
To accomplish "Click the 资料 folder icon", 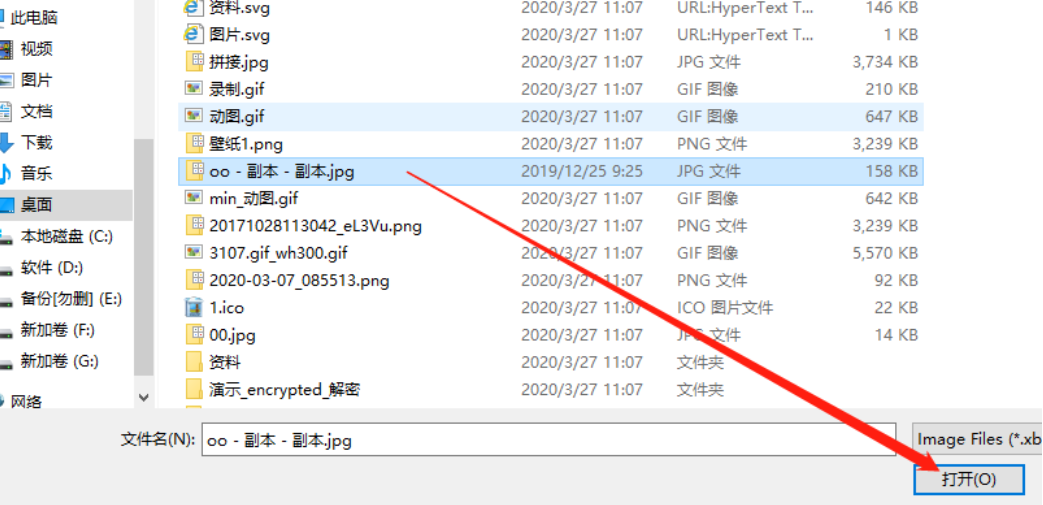I will pyautogui.click(x=194, y=362).
